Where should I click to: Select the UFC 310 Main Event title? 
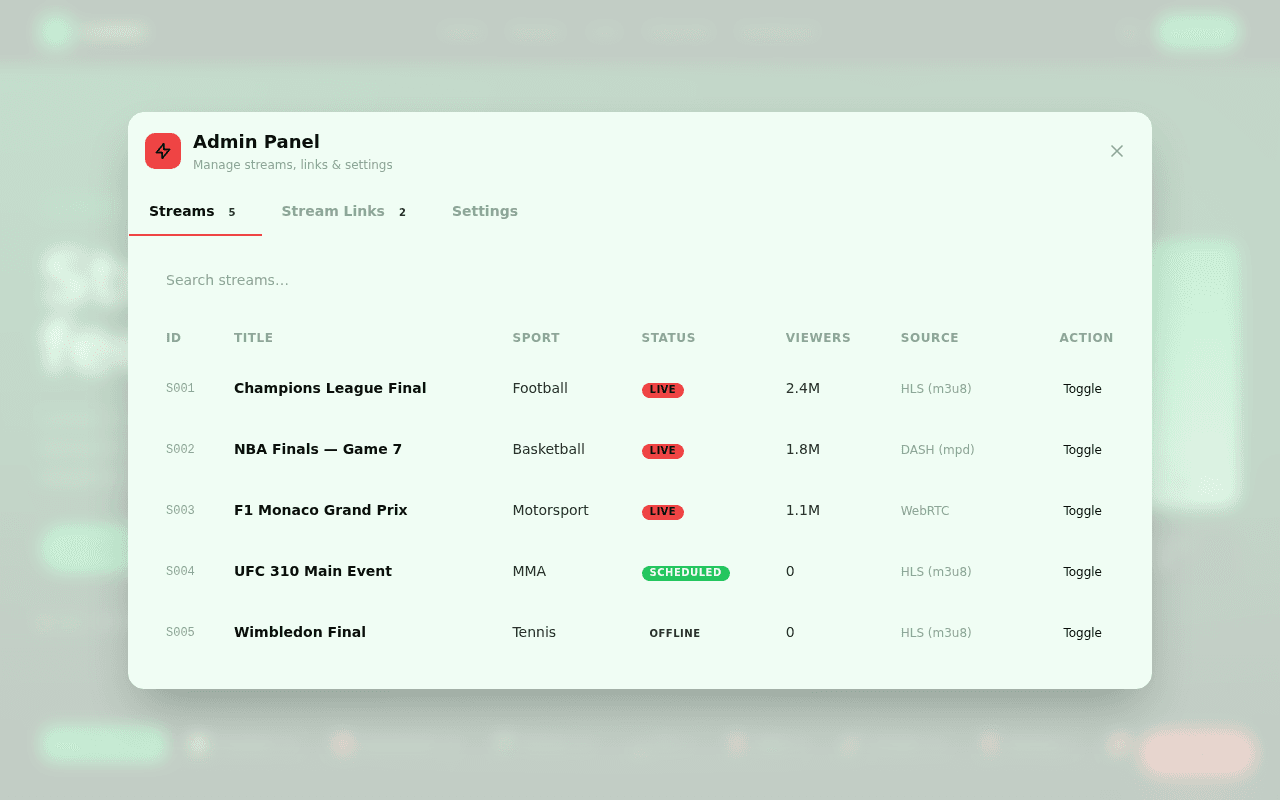tap(313, 571)
